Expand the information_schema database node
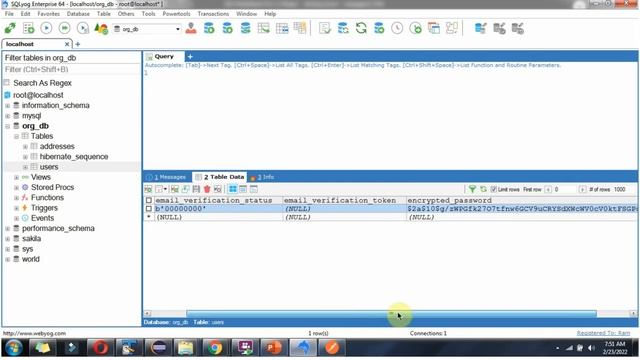 7,106
